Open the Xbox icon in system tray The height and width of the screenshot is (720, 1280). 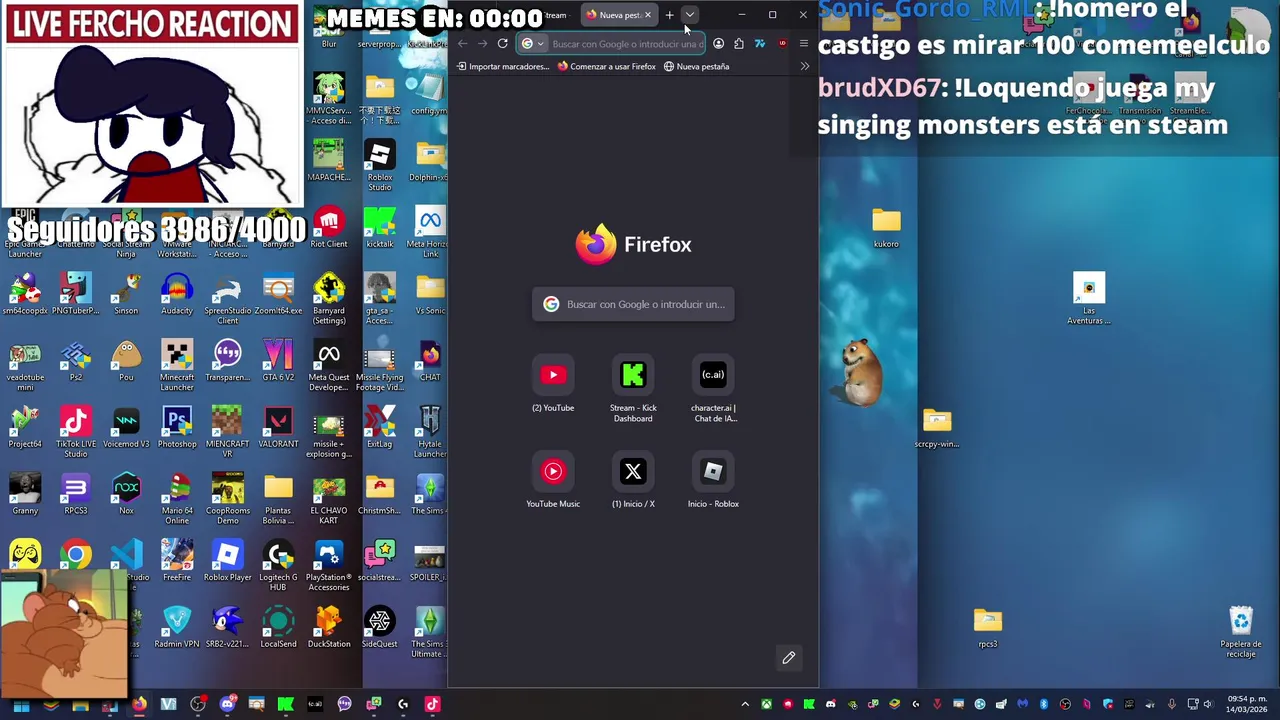coord(767,704)
